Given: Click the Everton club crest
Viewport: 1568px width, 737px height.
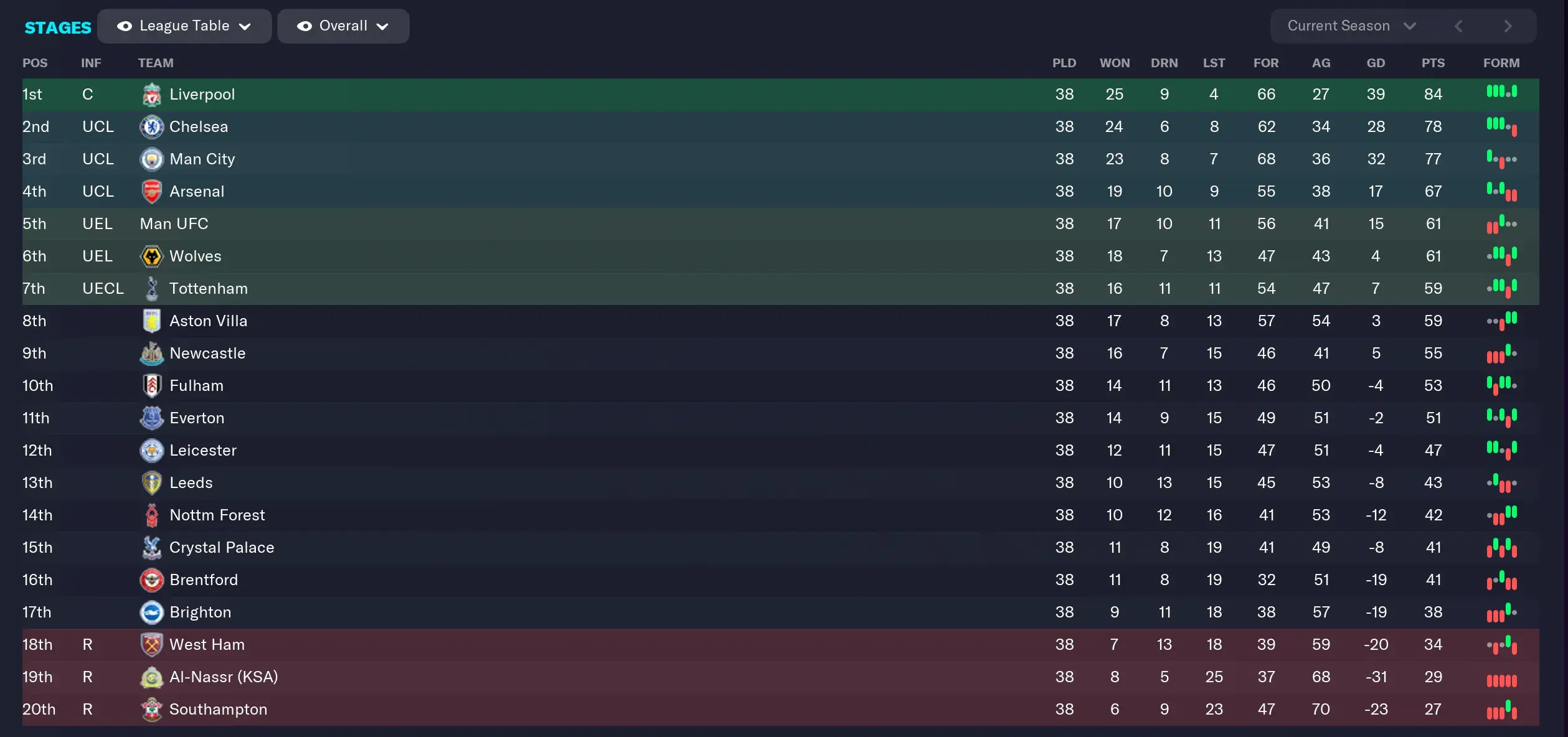Looking at the screenshot, I should coord(151,418).
